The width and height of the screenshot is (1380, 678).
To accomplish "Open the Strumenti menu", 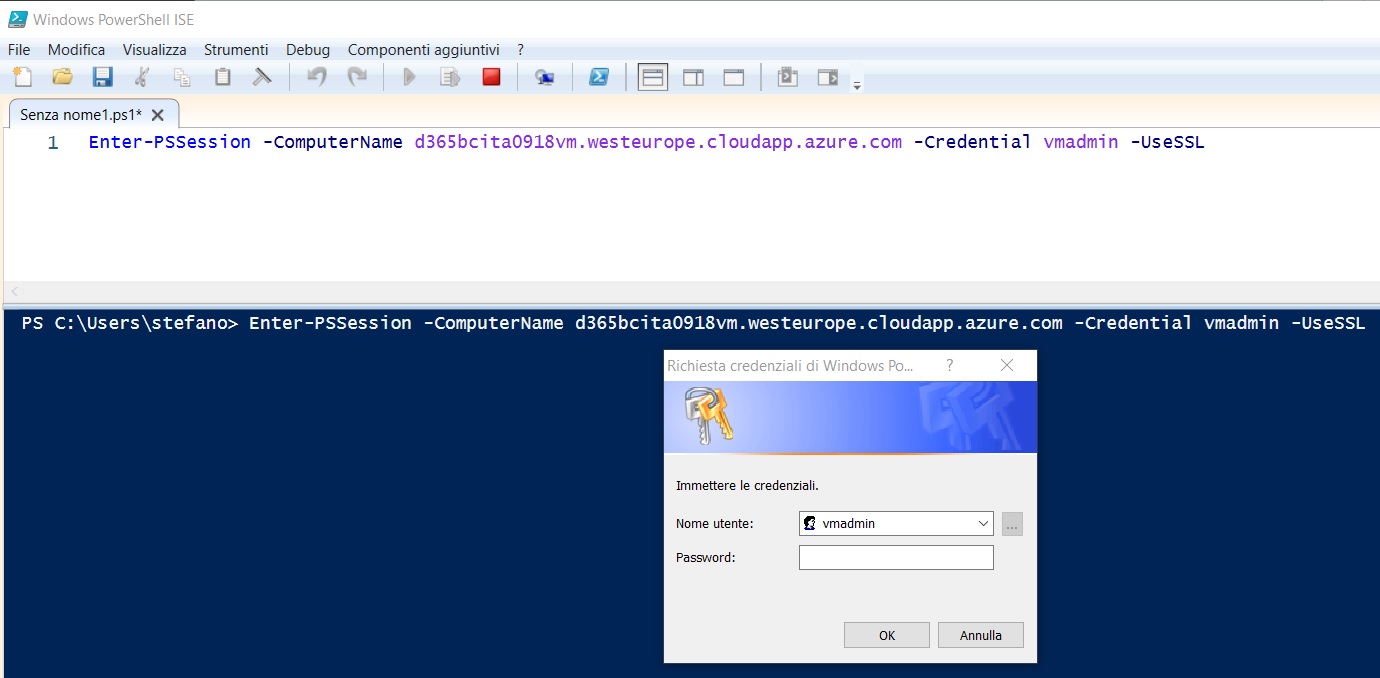I will point(236,49).
